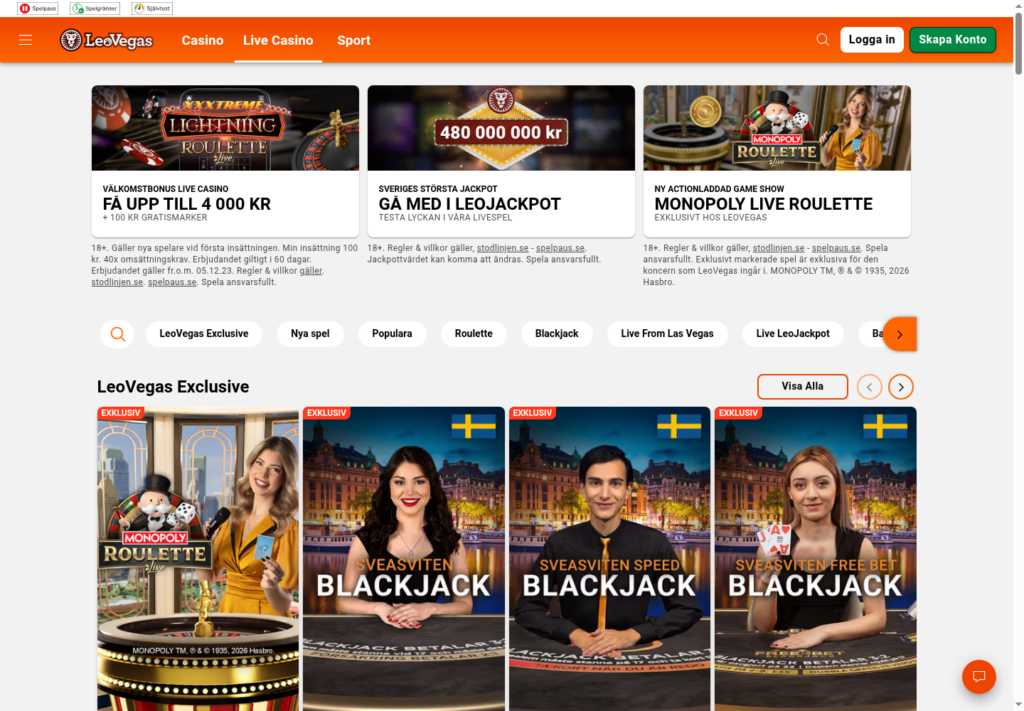The width and height of the screenshot is (1024, 711).
Task: Open the Sport tab
Action: click(354, 40)
